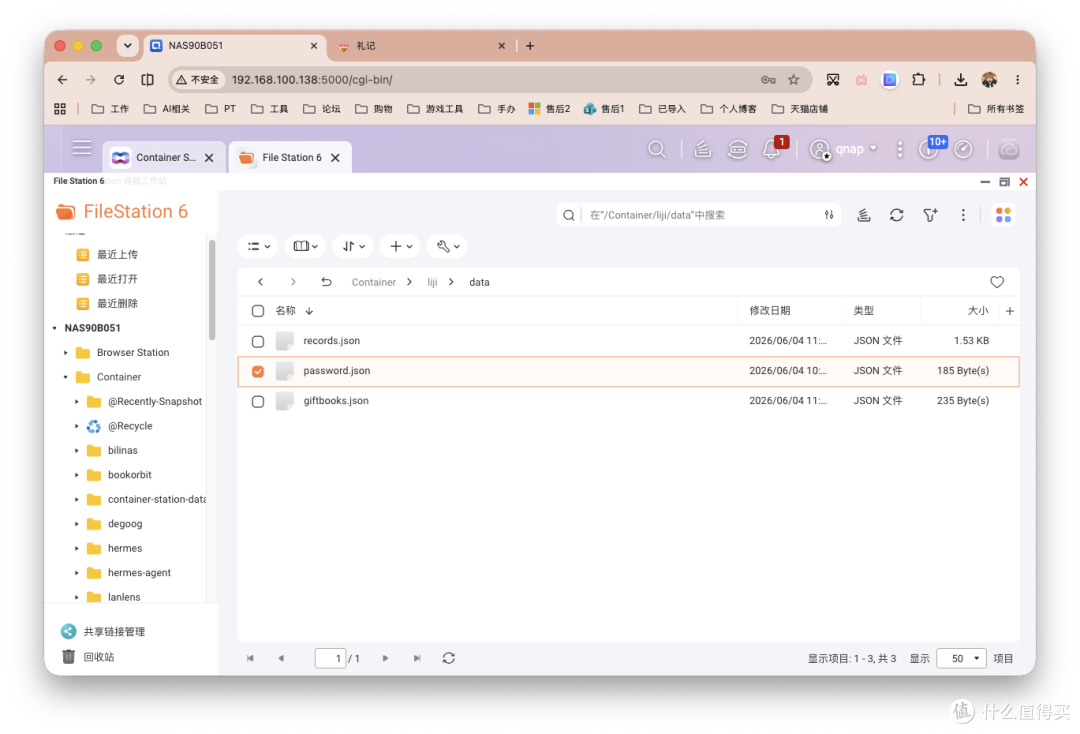
Task: Open the qnap user account dropdown
Action: coord(844,149)
